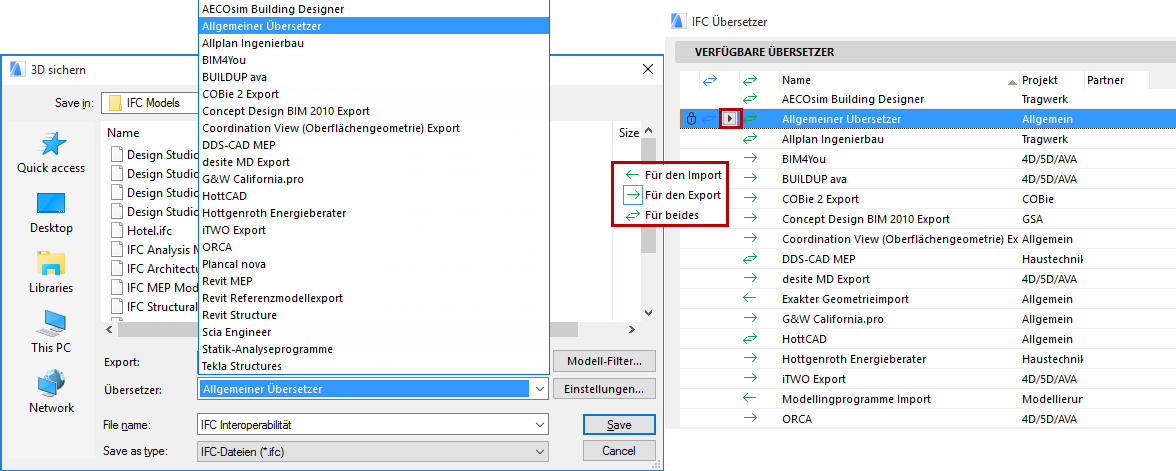
Task: Choose Scia Engineer from the dropdown list
Action: pyautogui.click(x=374, y=332)
